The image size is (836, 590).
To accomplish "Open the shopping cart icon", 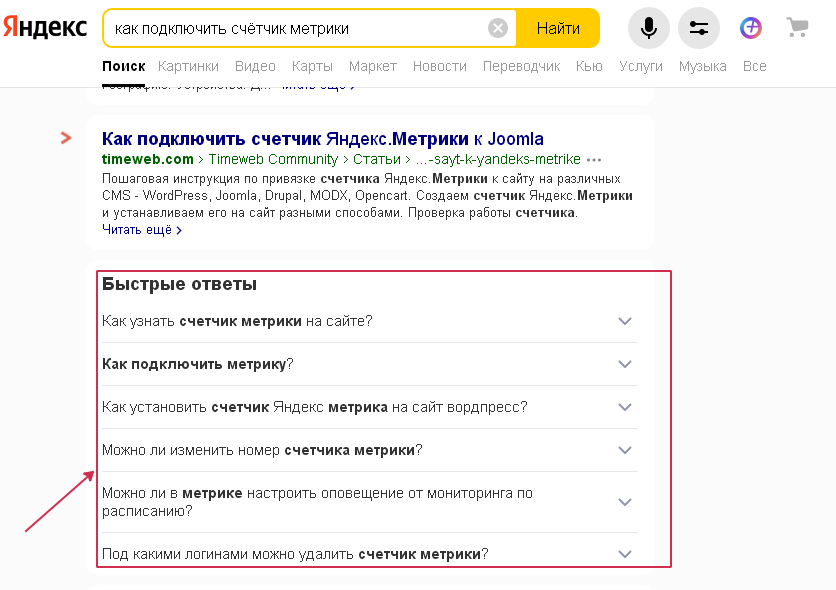I will pyautogui.click(x=798, y=27).
